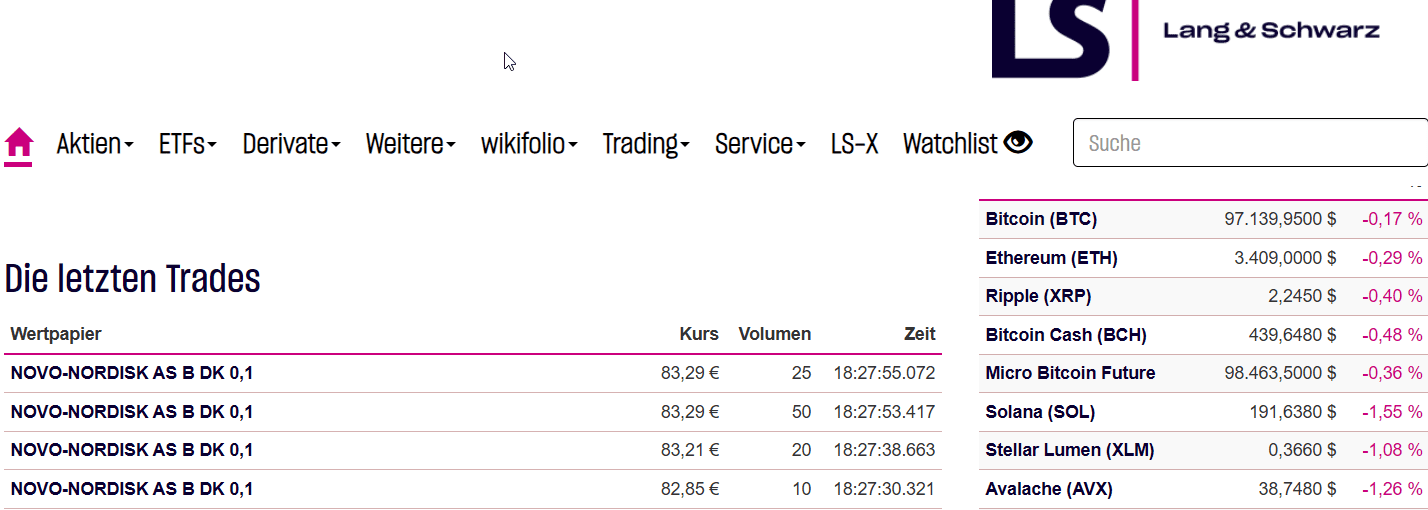Expand the ETFs dropdown menu
This screenshot has width=1428, height=510.
(x=187, y=144)
